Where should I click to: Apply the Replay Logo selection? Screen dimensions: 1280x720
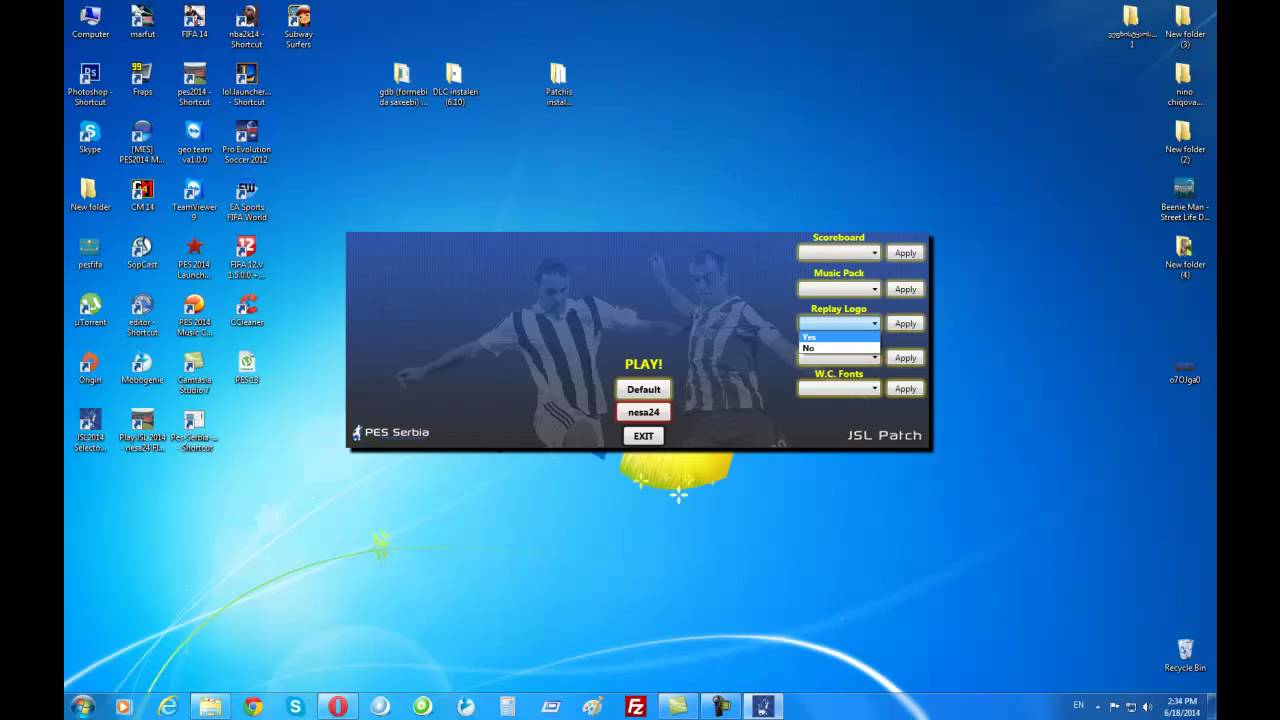(905, 323)
